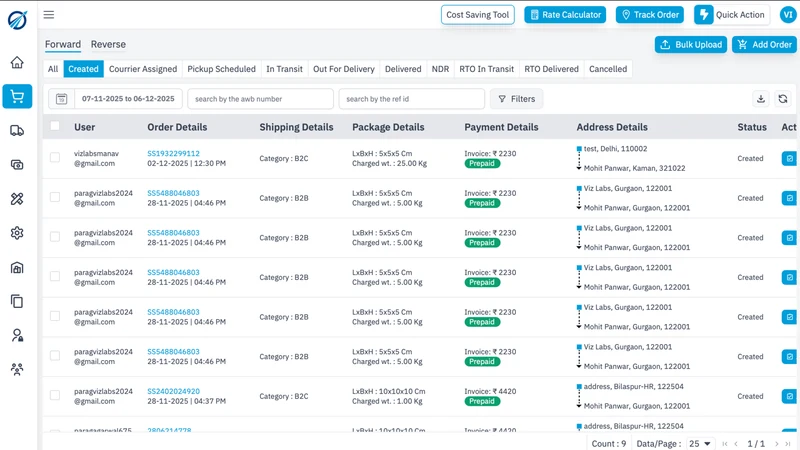Open order link SS2402024920
This screenshot has height=450, width=800.
(173, 391)
